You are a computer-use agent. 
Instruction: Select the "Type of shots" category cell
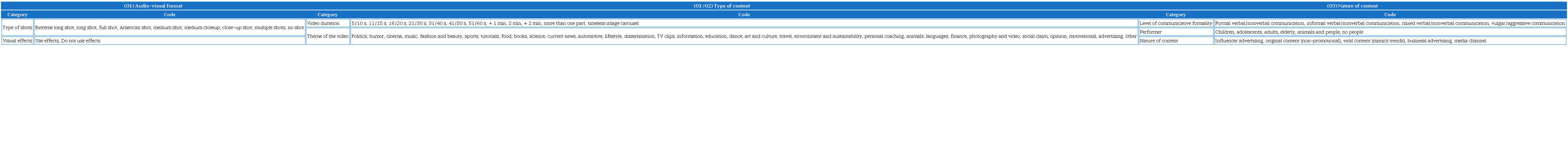click(x=17, y=27)
